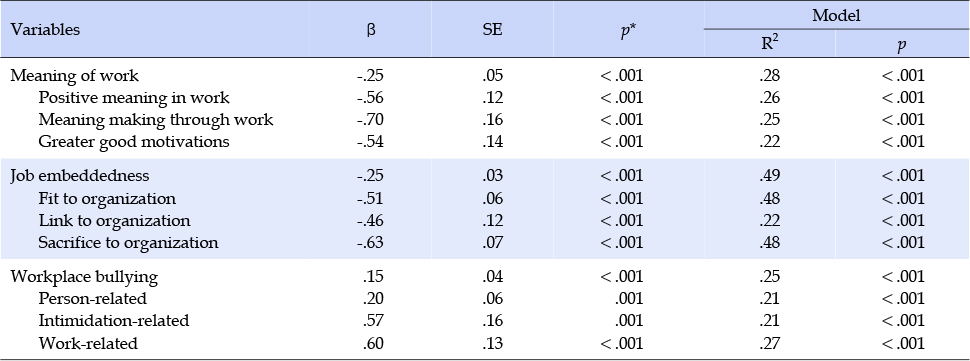Select Sacrifice to organization row label
This screenshot has height=361, width=970.
tap(128, 242)
